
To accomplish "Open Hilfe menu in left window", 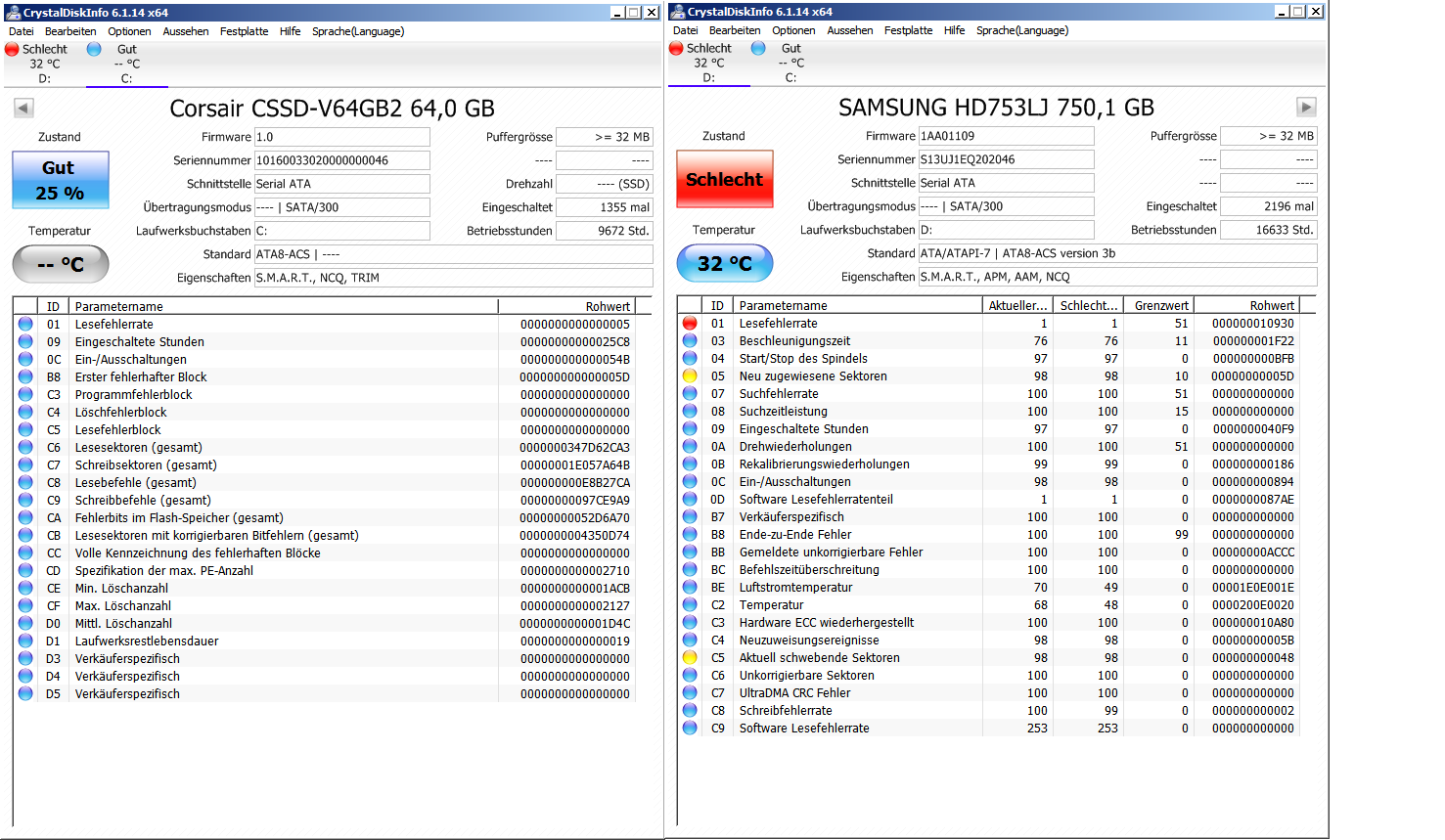I will coord(291,31).
